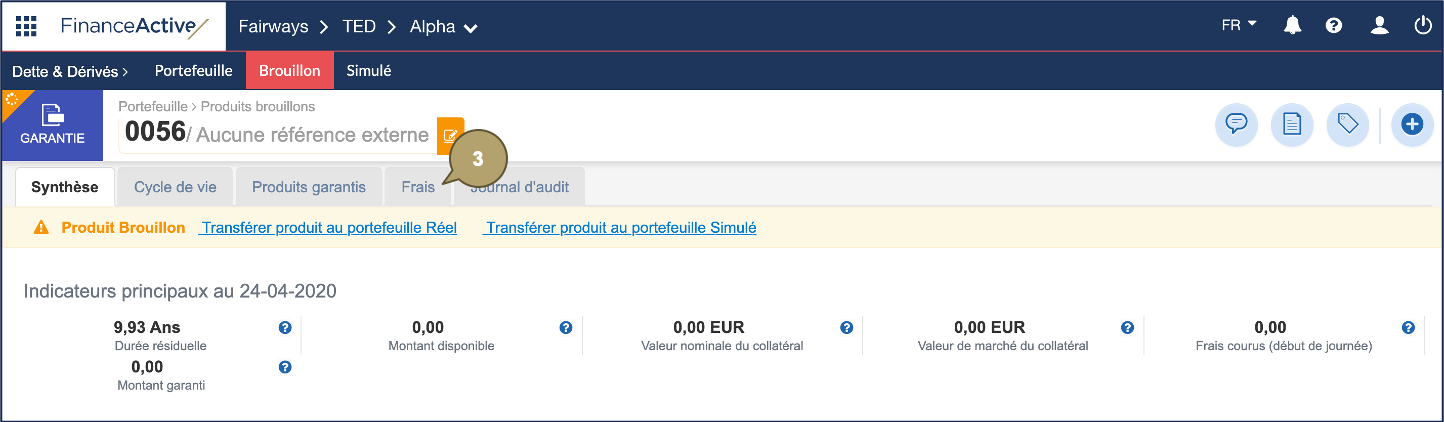The image size is (1444, 422).
Task: Click the Montant garanti label
Action: coord(161,385)
